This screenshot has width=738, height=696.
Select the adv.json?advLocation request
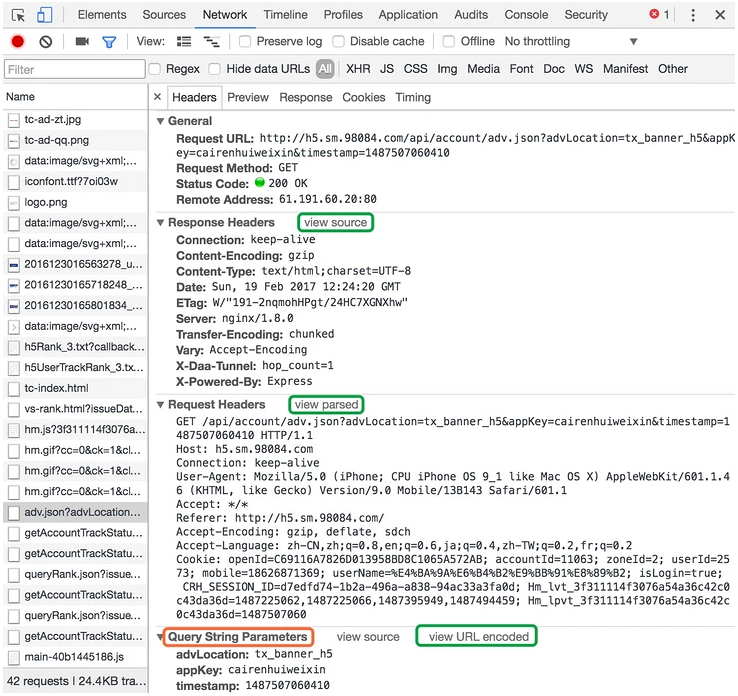[x=75, y=512]
